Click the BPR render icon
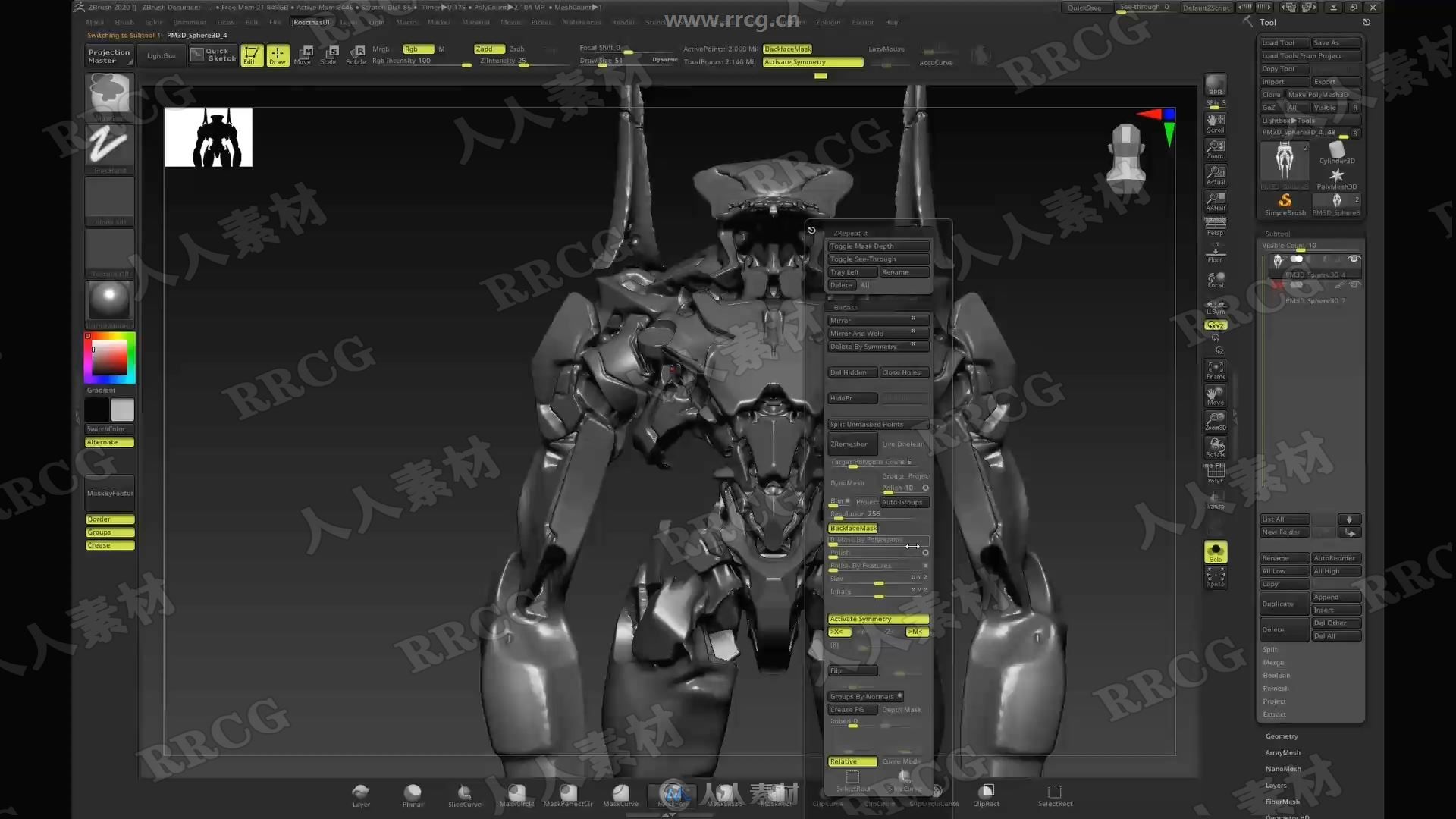The image size is (1456, 819). point(1216,84)
